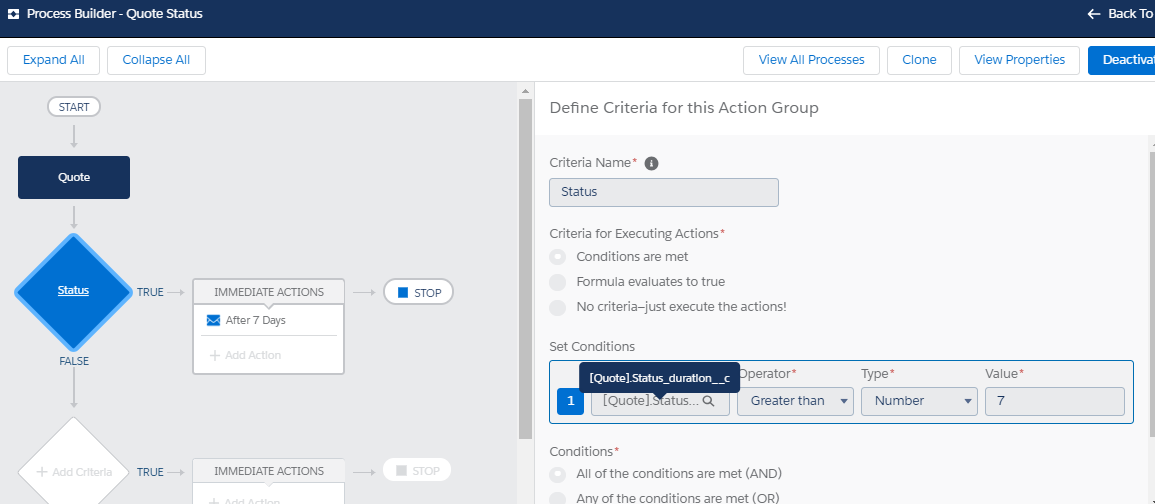Click the Status criteria node link
This screenshot has height=504, width=1155.
73,291
